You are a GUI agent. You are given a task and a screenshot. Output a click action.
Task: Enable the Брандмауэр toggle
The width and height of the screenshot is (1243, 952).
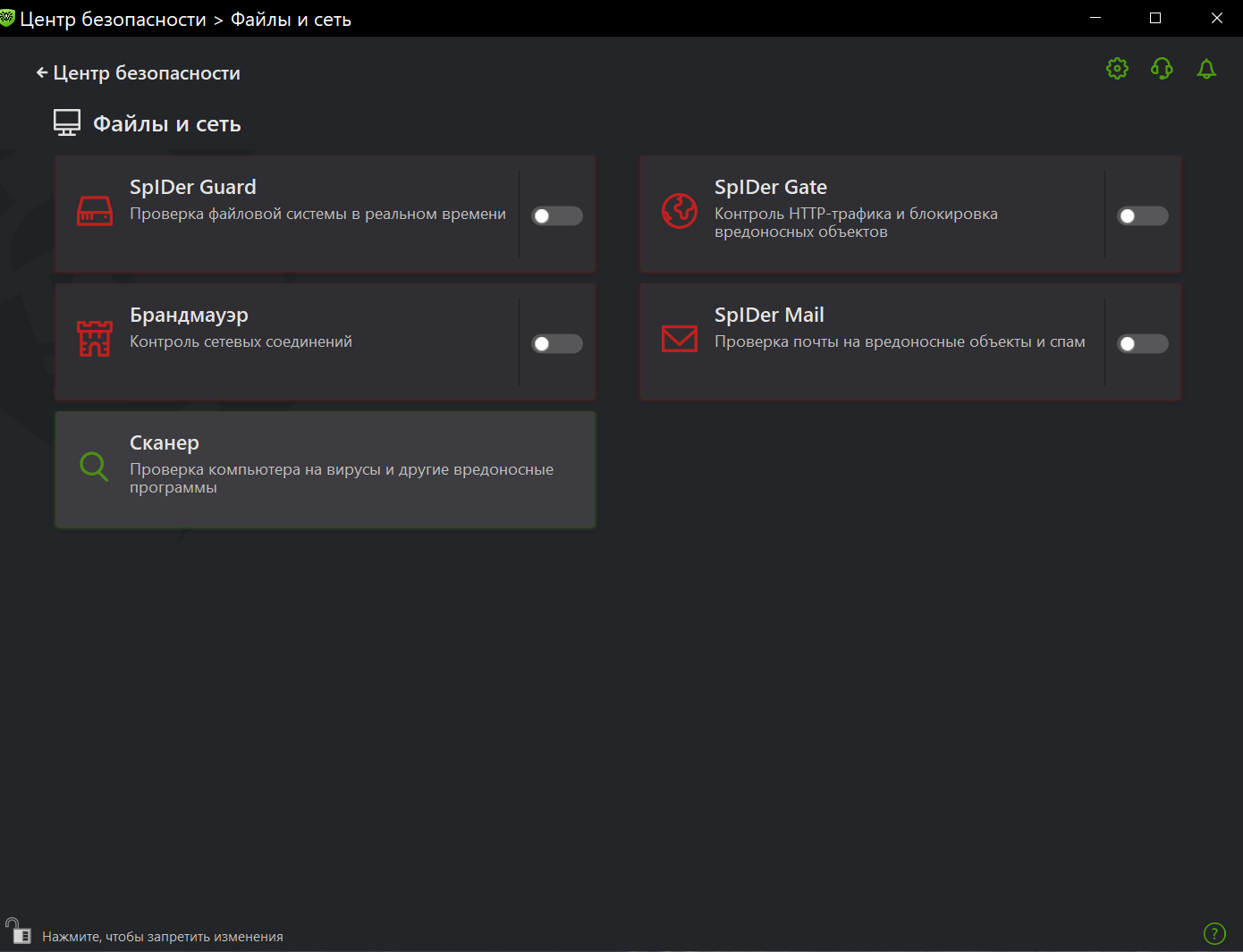coord(557,343)
